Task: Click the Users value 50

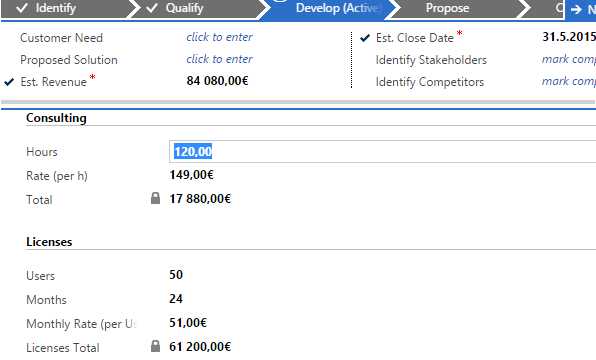Action: click(176, 275)
